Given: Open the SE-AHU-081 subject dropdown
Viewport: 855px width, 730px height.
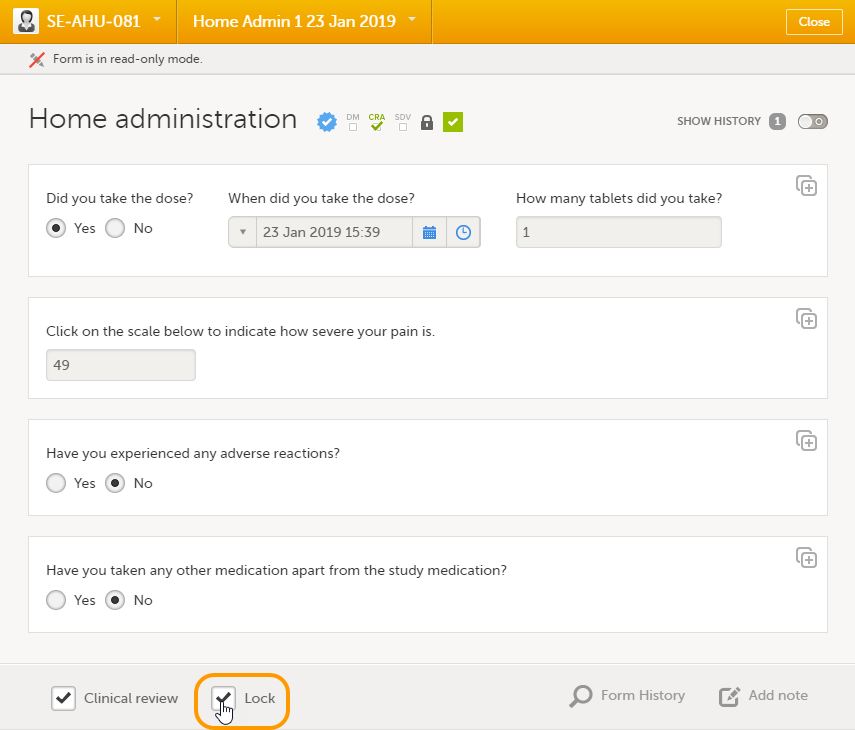Looking at the screenshot, I should (x=157, y=19).
